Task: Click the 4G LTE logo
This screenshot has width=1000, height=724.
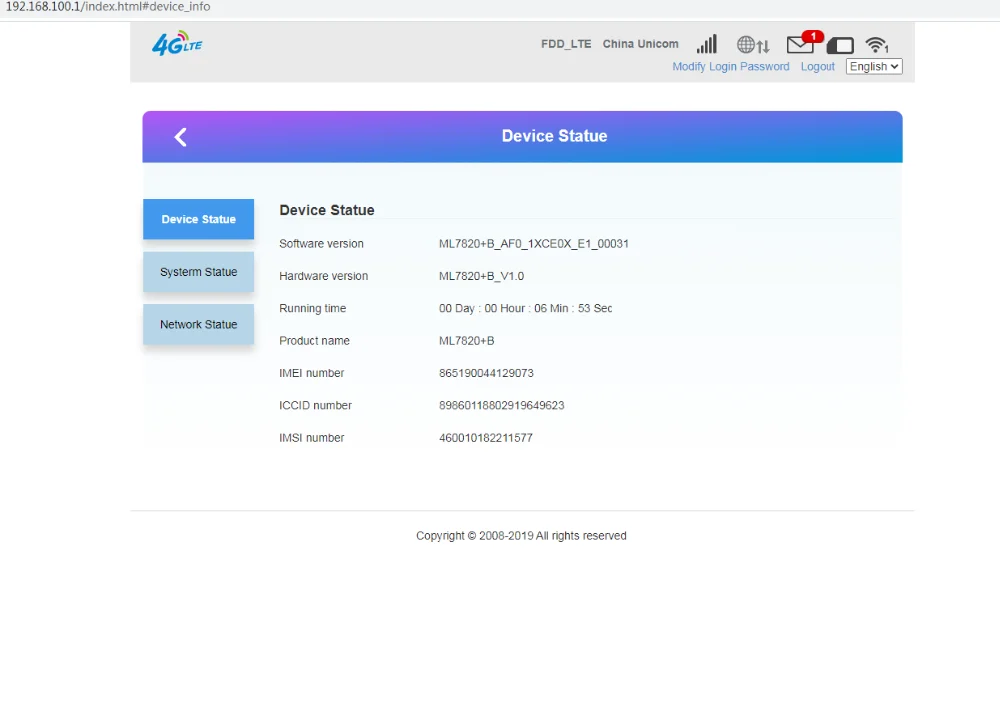Action: pos(177,43)
